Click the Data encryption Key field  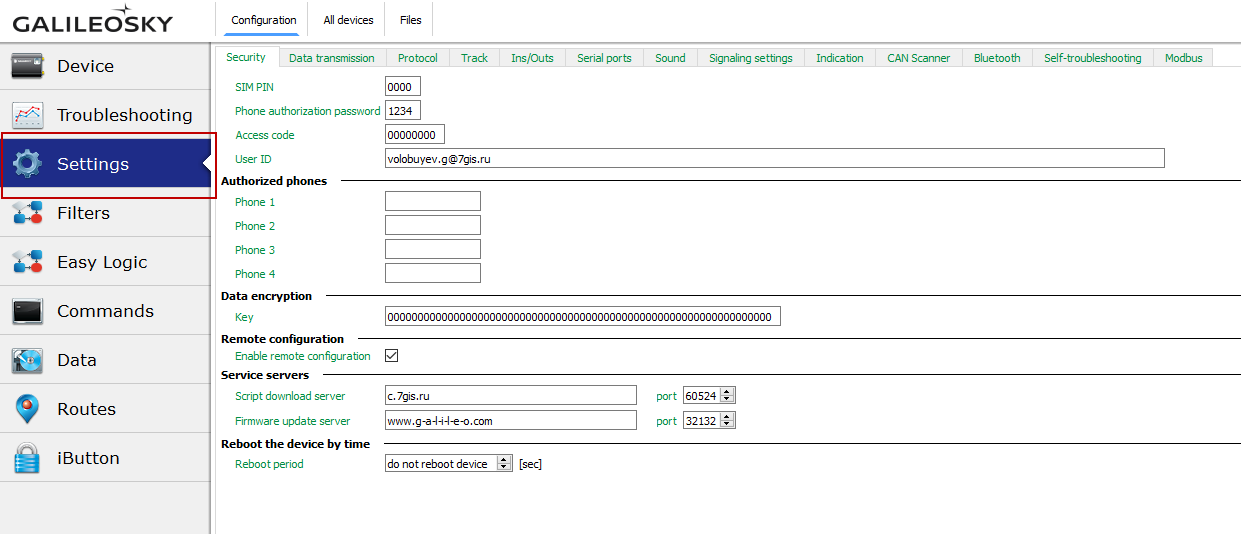coord(582,317)
